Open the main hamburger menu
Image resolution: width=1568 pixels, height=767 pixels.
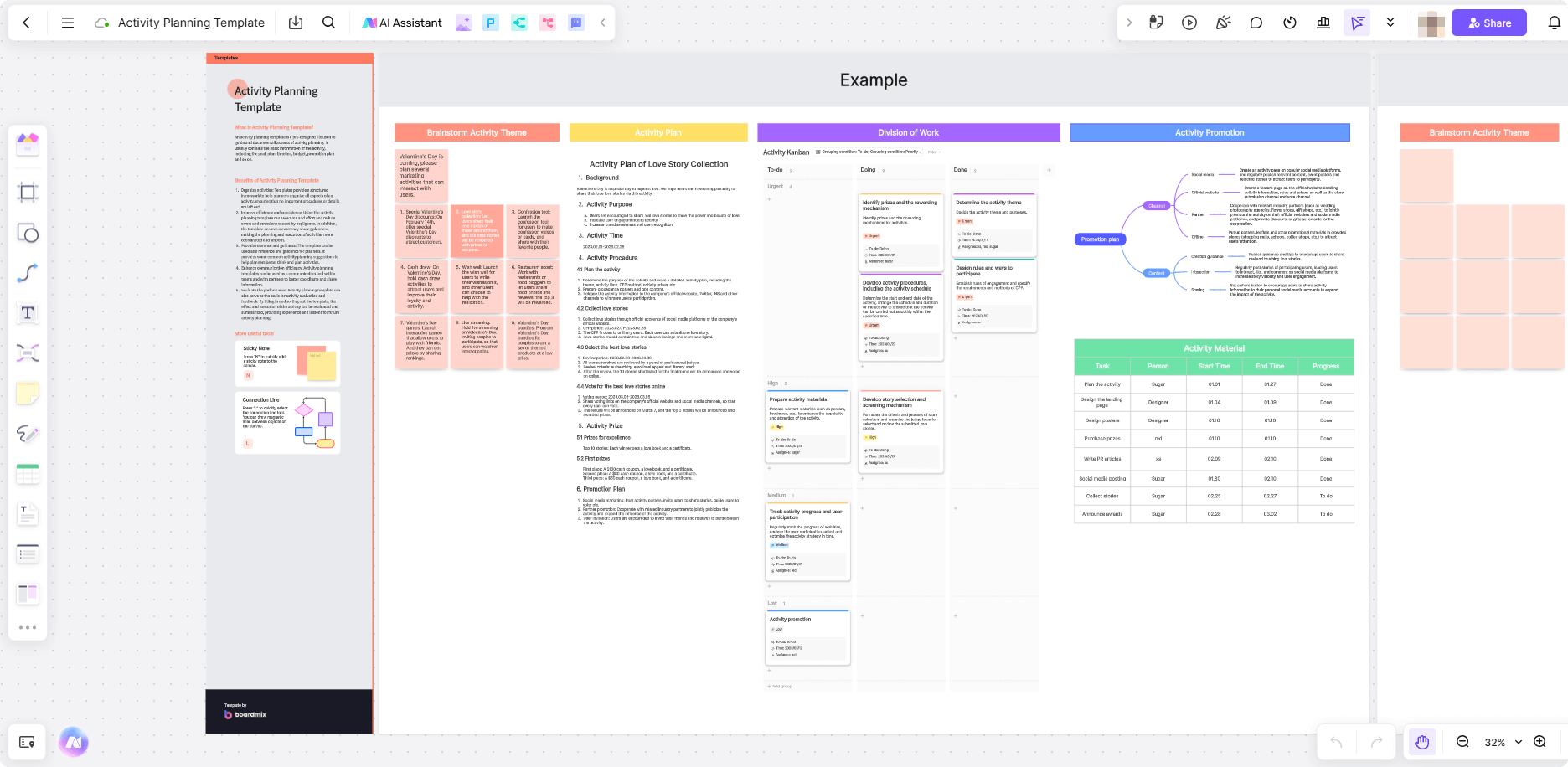point(68,23)
